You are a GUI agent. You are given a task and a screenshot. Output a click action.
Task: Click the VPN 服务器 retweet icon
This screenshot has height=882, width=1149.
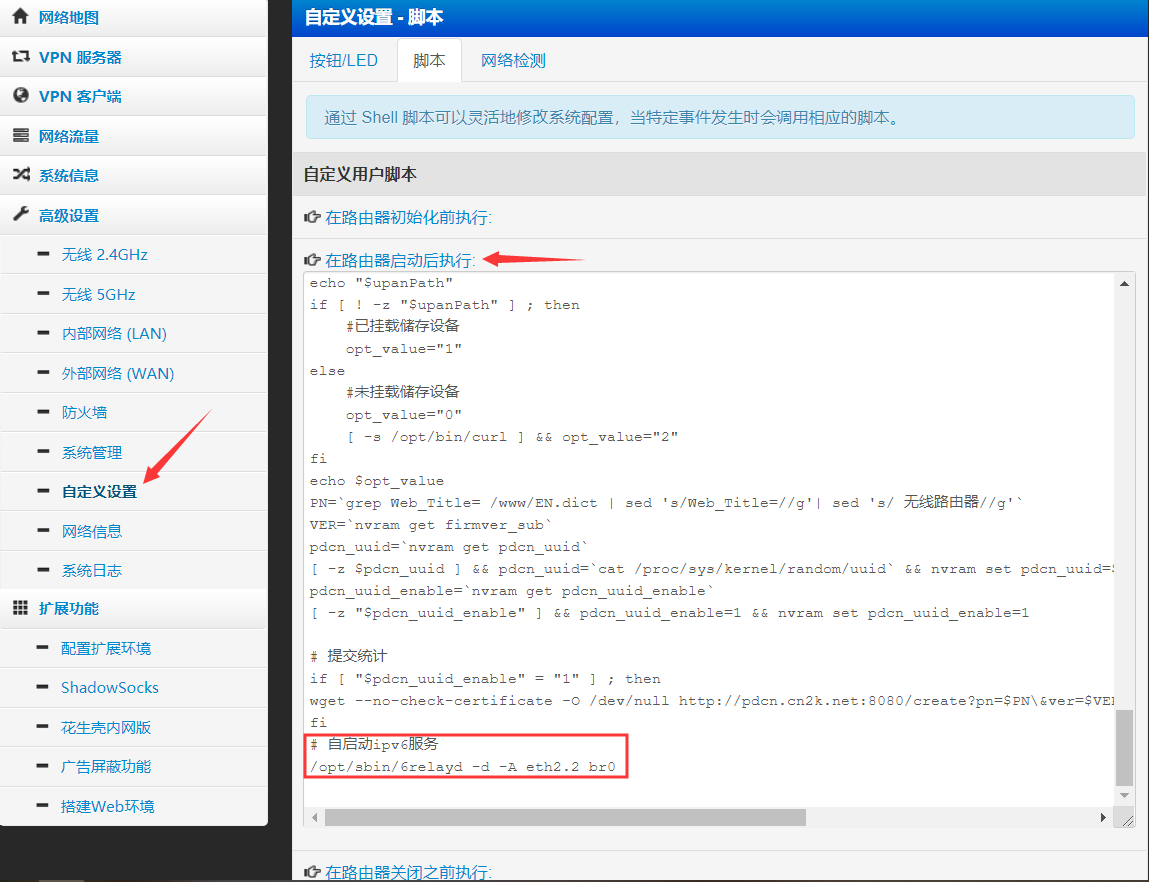(x=21, y=56)
